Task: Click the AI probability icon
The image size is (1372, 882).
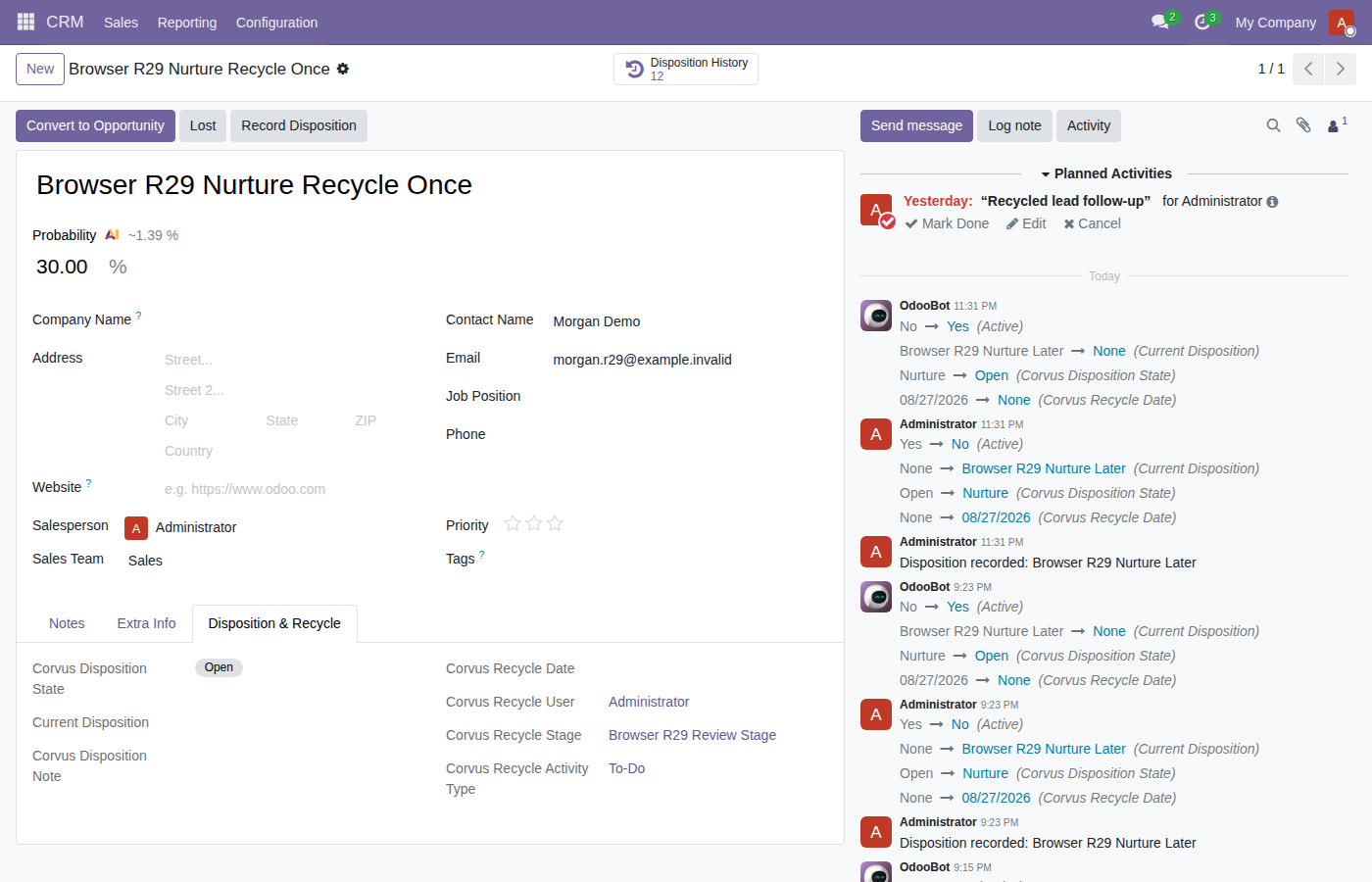Action: [x=112, y=235]
